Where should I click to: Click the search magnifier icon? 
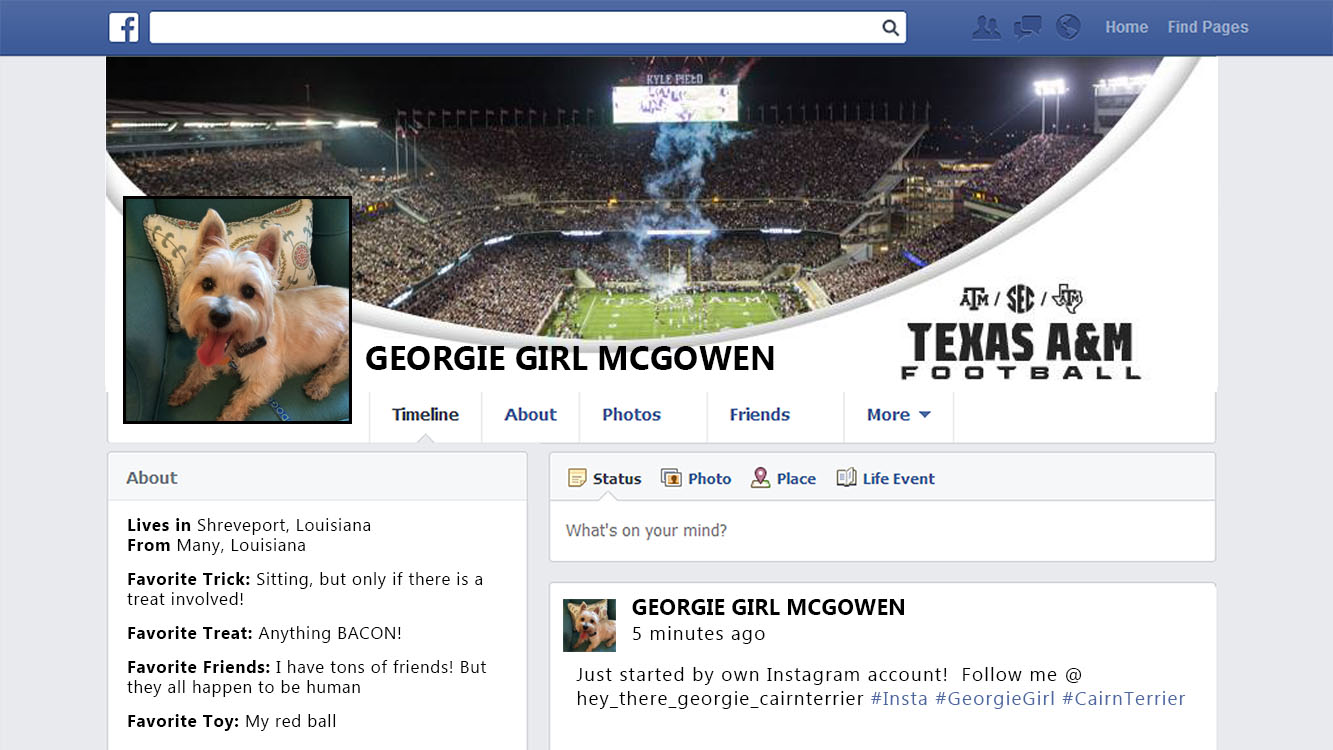890,28
